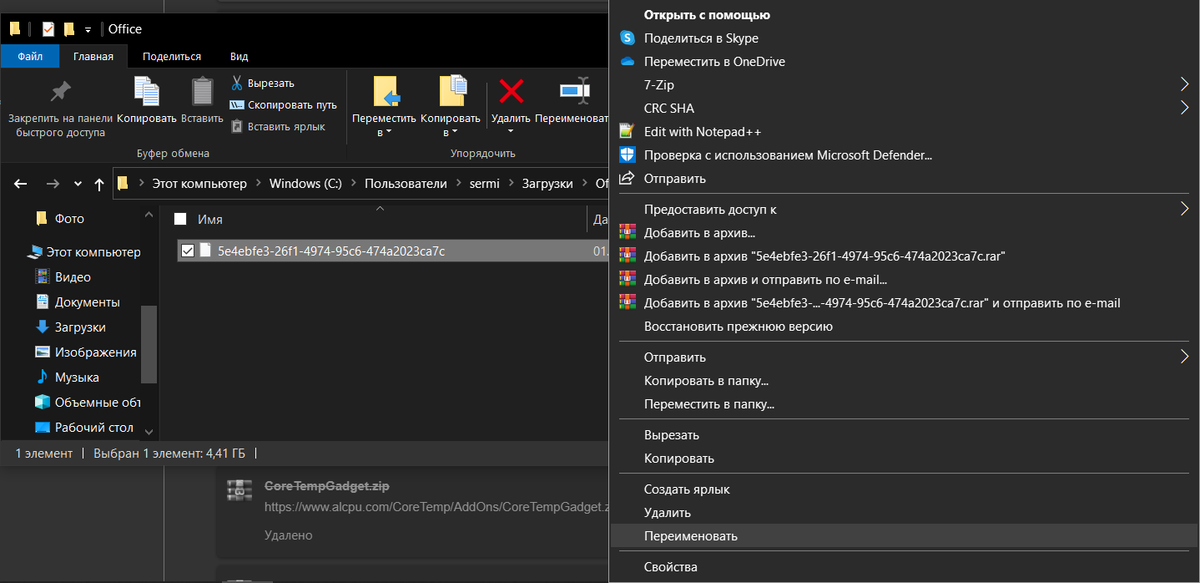Open the recent locations dropdown arrow
The width and height of the screenshot is (1200, 583).
[76, 185]
